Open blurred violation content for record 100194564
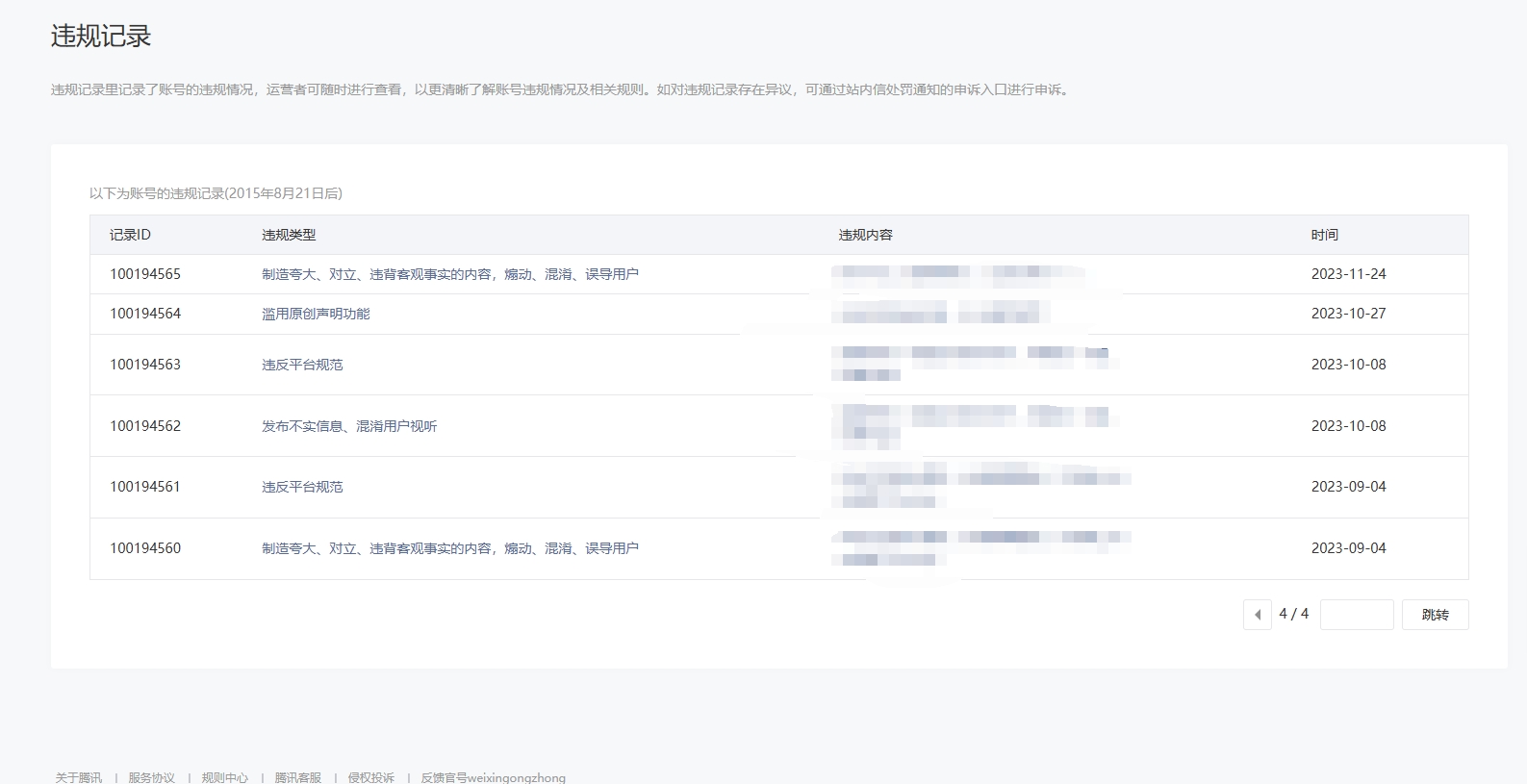 940,314
